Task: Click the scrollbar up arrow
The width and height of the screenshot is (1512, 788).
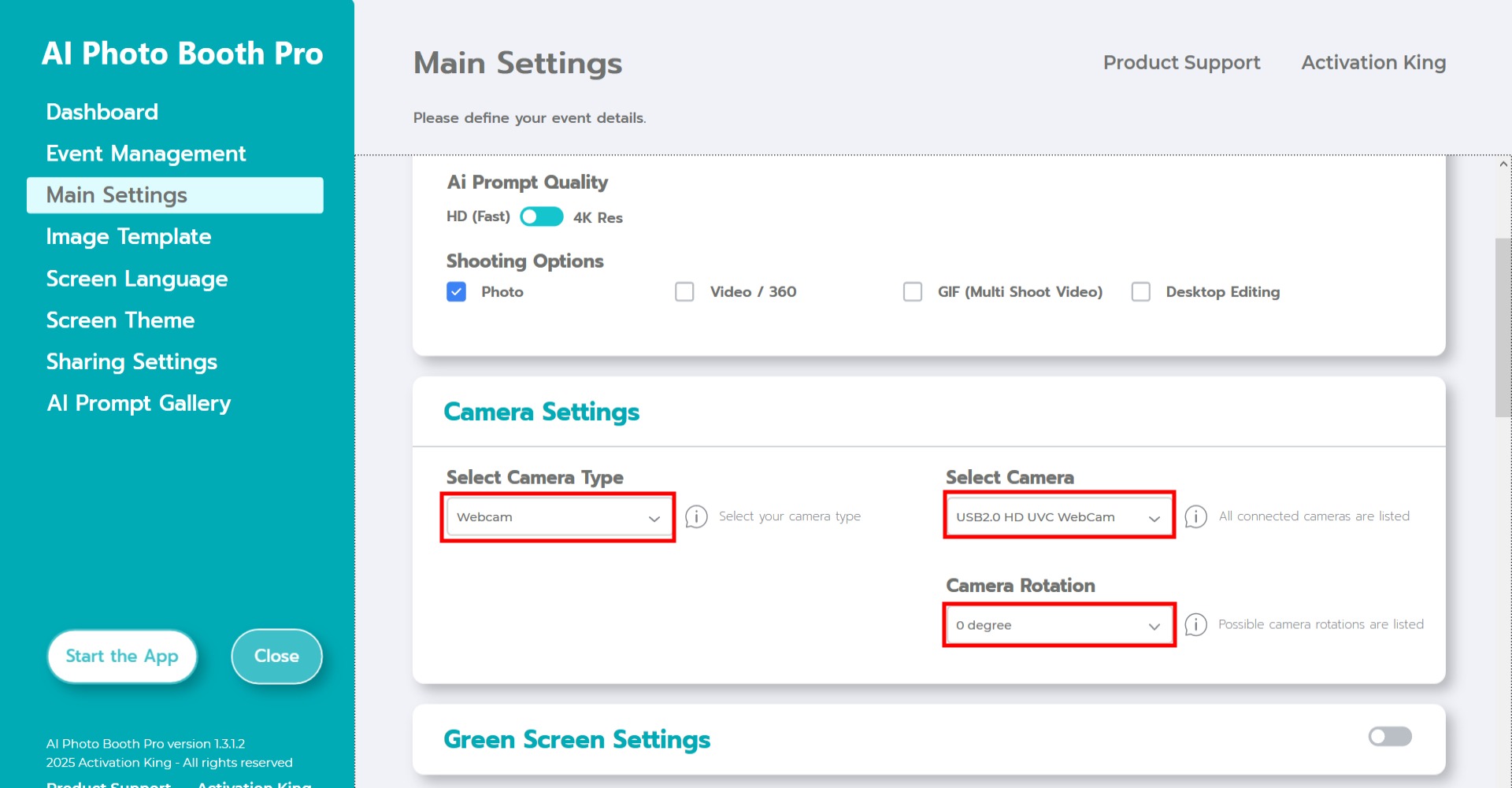Action: 1503,165
